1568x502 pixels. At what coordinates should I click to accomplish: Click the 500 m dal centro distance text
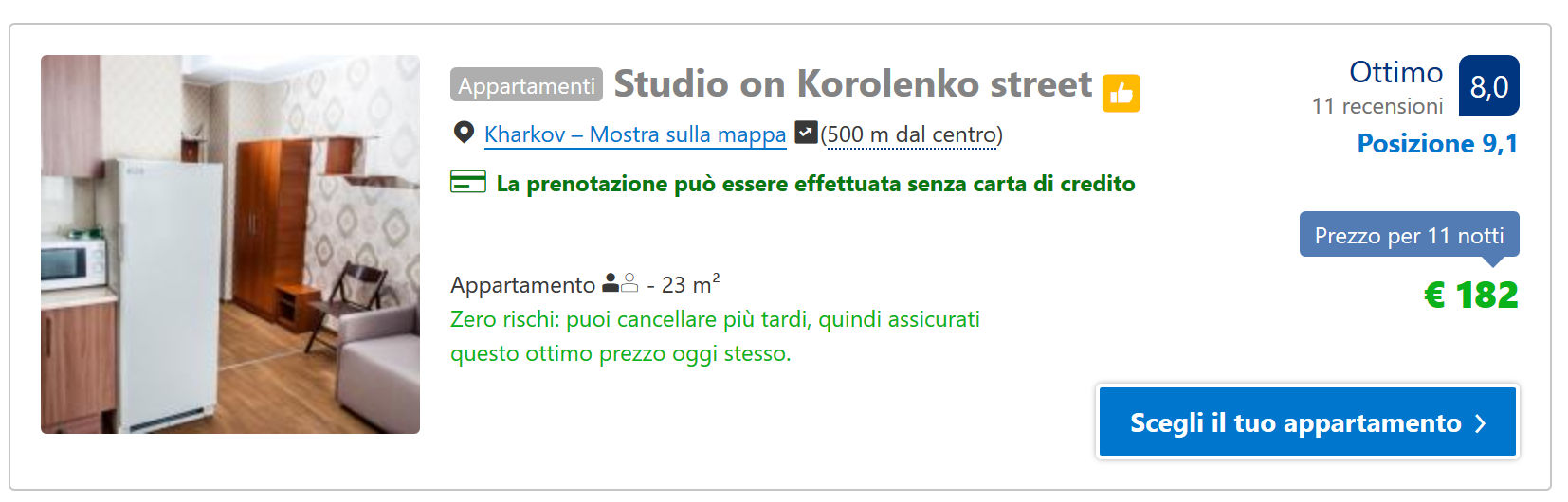tap(912, 134)
